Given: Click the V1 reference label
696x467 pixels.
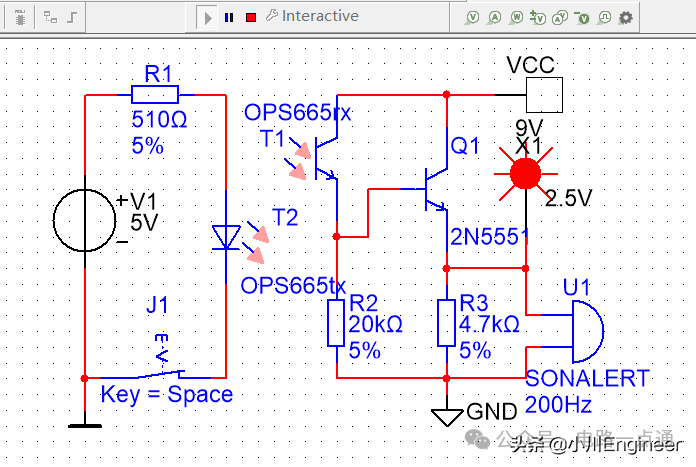Looking at the screenshot, I should click(142, 202).
